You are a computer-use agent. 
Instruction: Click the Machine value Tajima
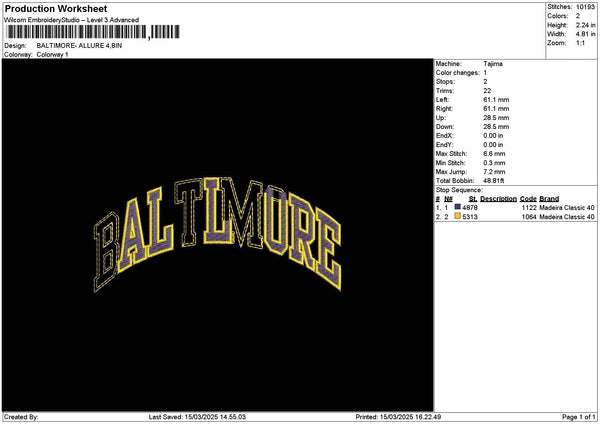493,64
